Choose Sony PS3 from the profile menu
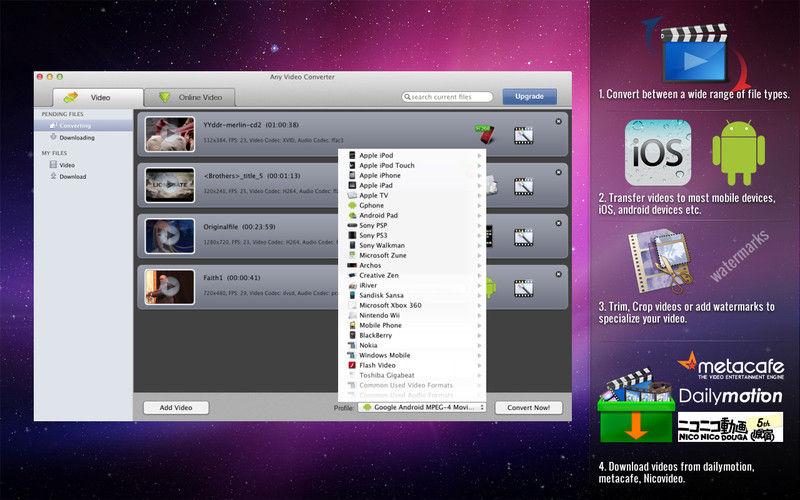This screenshot has width=800, height=500. (x=412, y=235)
